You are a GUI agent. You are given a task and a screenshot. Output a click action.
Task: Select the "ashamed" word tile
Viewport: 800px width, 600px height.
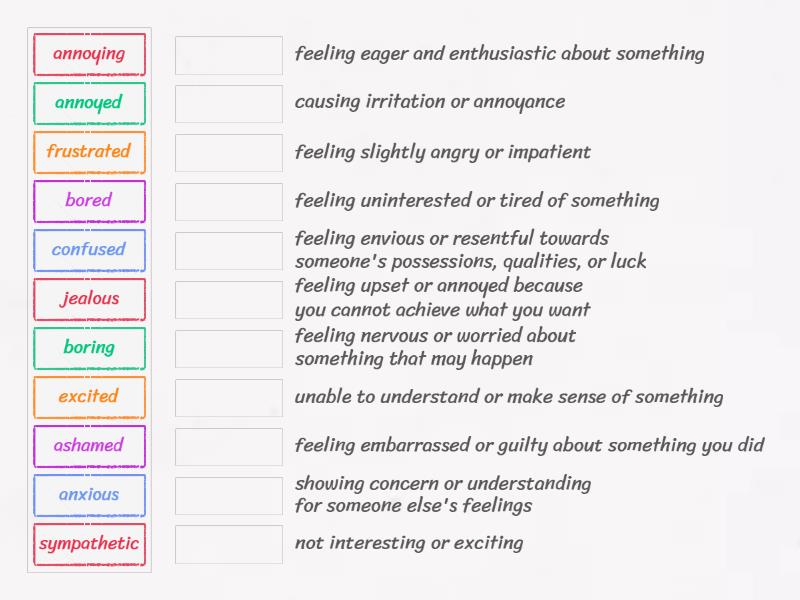pos(89,446)
